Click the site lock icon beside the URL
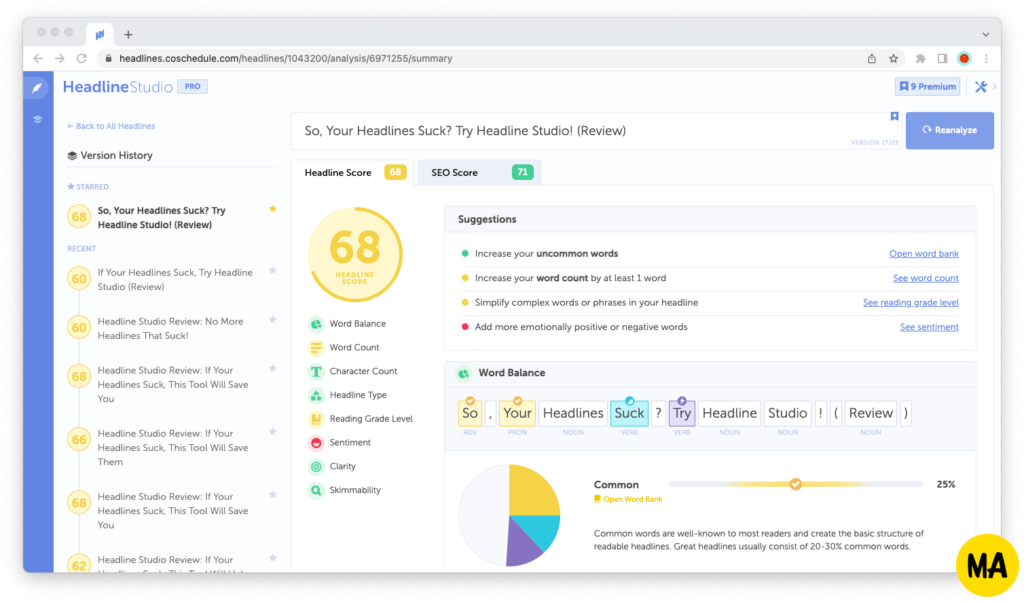Image resolution: width=1024 pixels, height=601 pixels. point(108,58)
